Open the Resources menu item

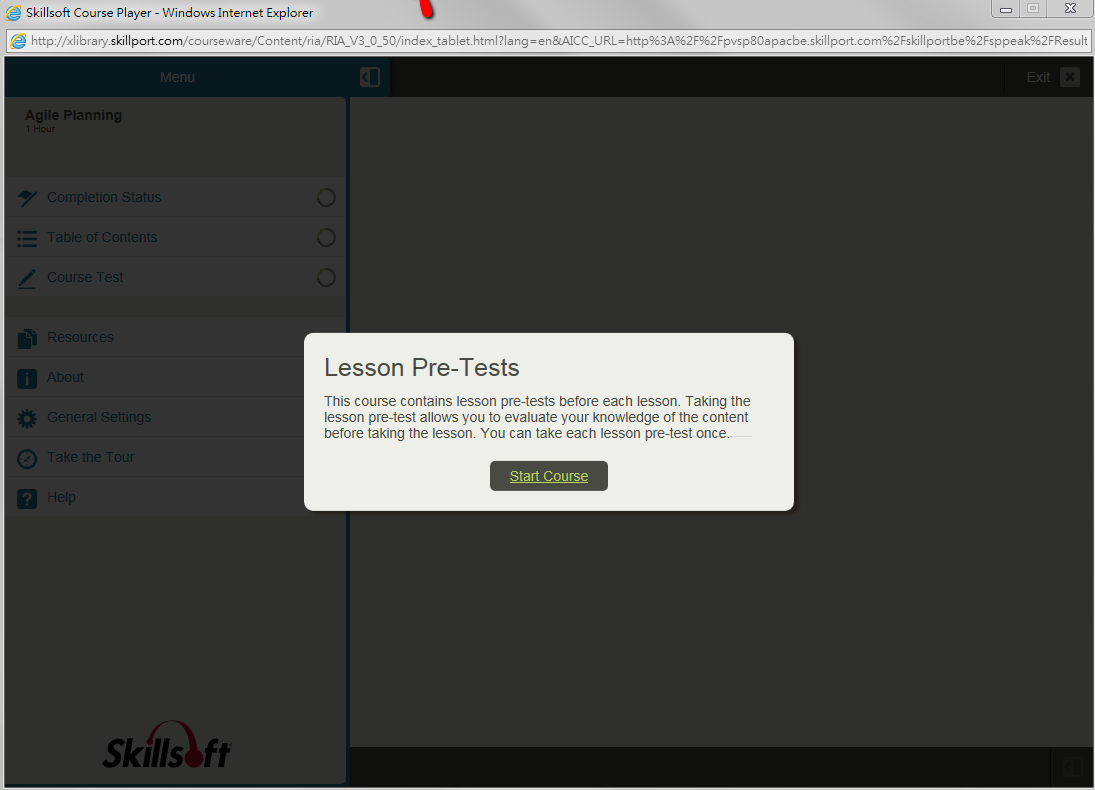click(x=175, y=337)
